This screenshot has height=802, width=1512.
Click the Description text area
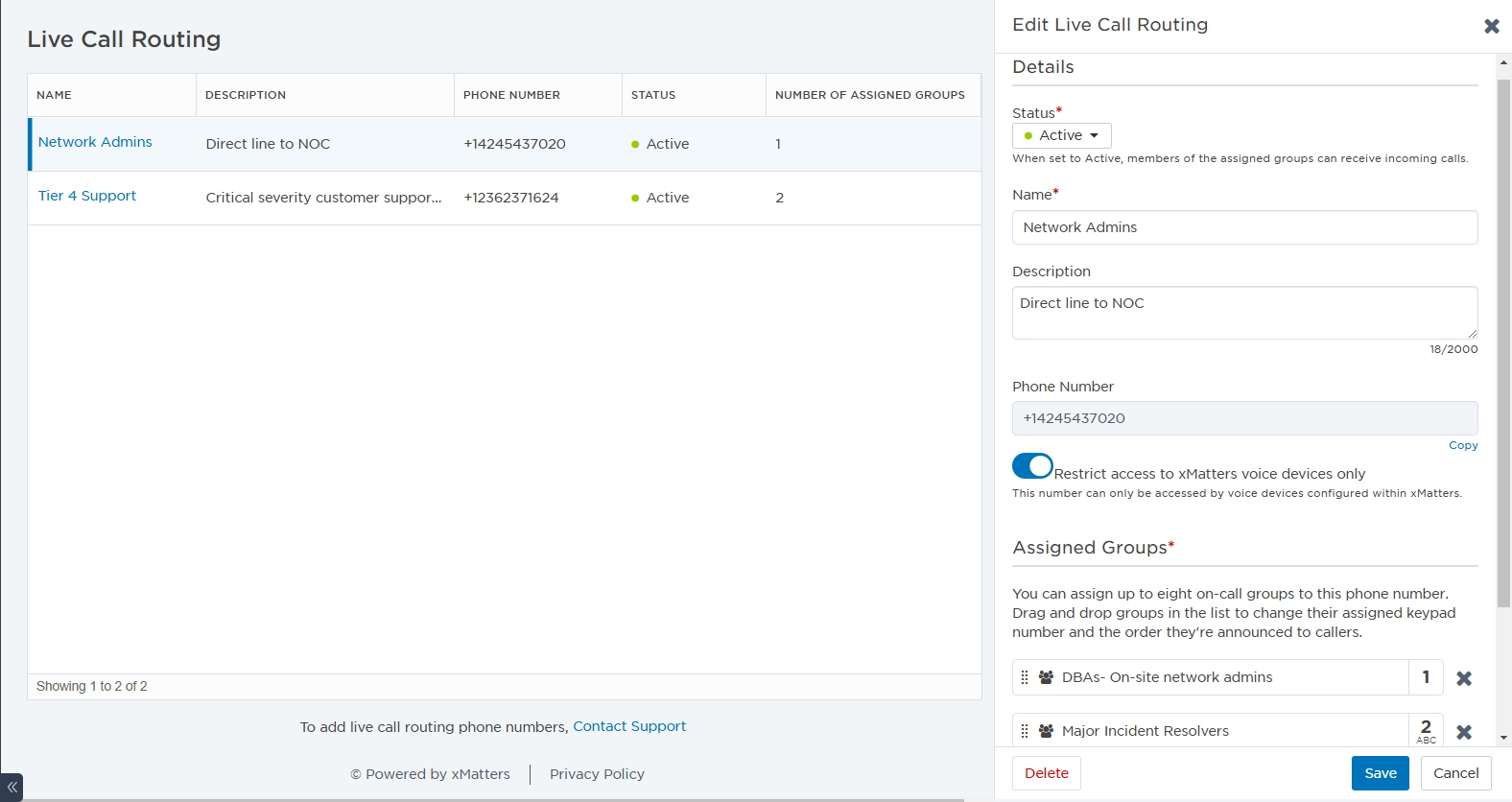pos(1244,313)
